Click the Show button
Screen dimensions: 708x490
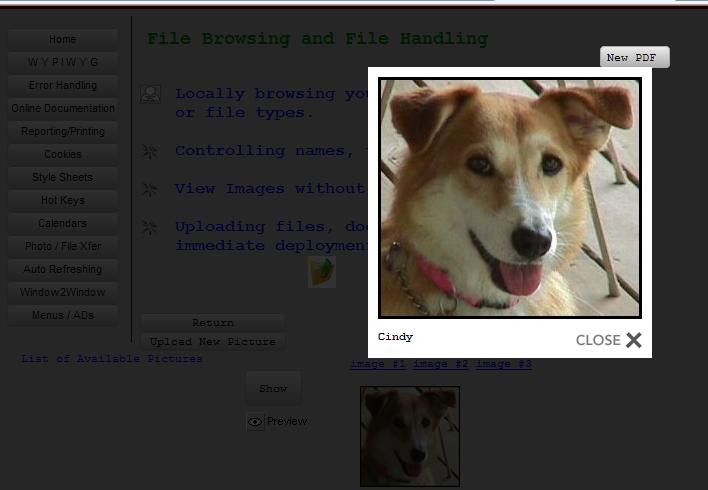[273, 388]
